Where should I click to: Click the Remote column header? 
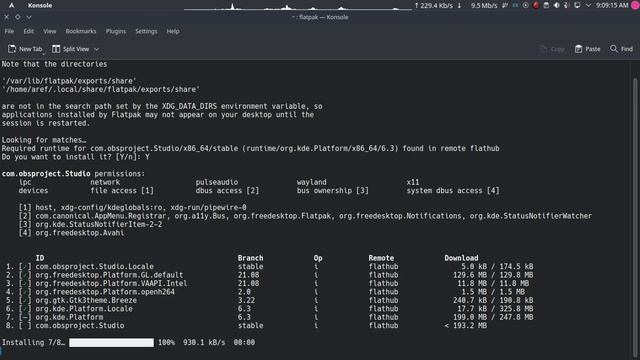381,258
